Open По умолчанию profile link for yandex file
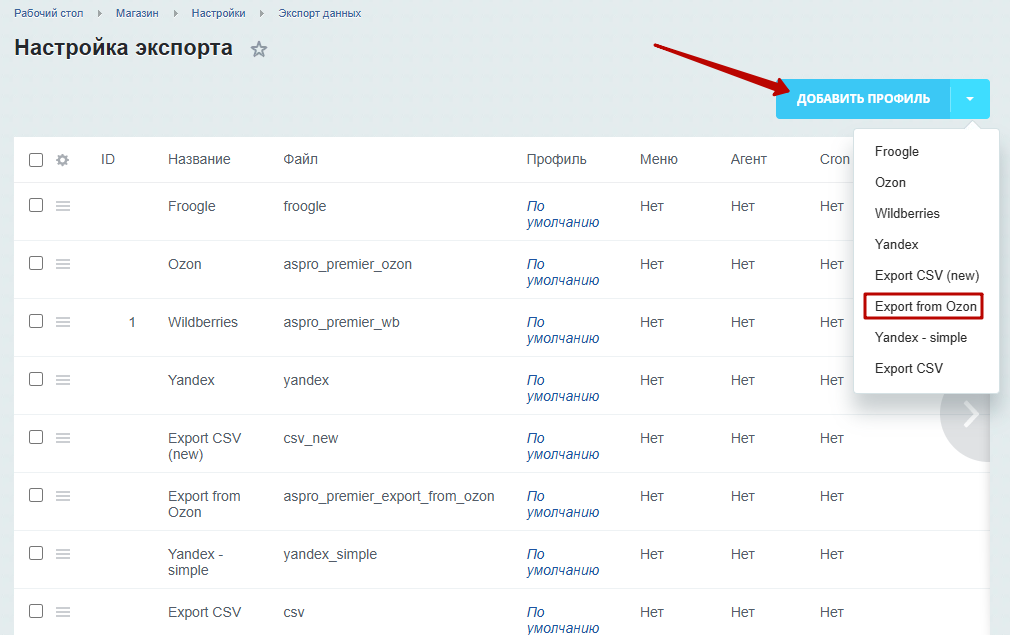Screen dimensions: 1010x635 tap(563, 388)
